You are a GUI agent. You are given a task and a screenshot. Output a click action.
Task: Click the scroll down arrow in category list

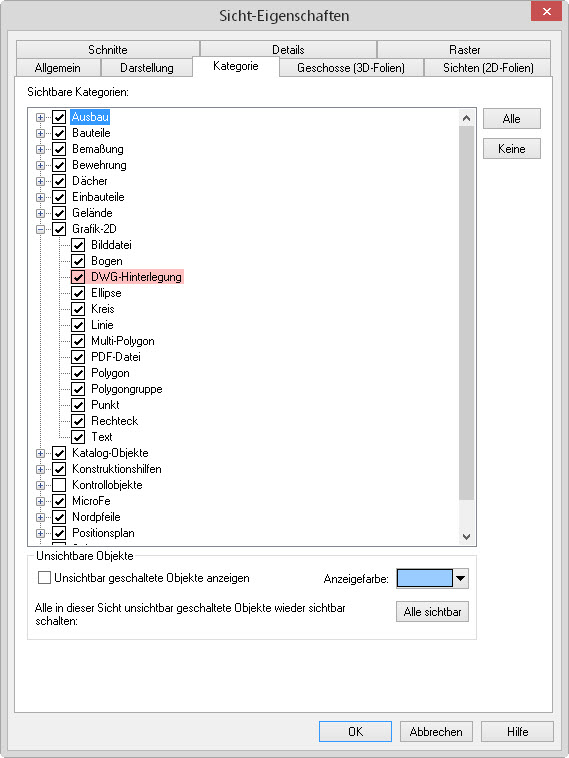(467, 537)
